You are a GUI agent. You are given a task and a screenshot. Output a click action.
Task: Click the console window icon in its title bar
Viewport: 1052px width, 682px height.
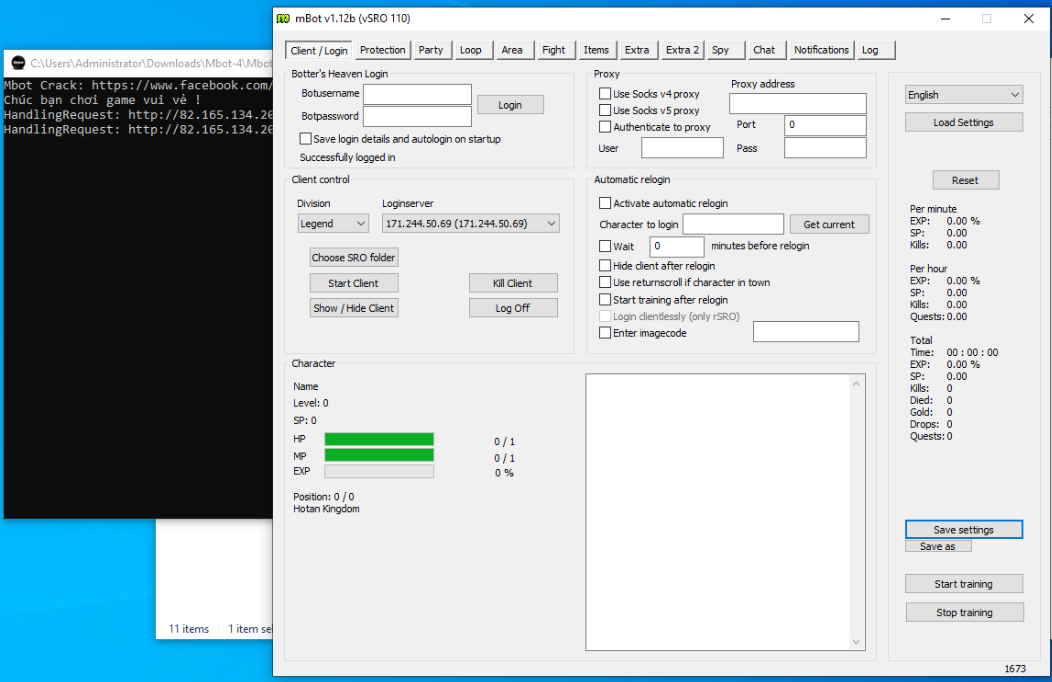coord(18,63)
